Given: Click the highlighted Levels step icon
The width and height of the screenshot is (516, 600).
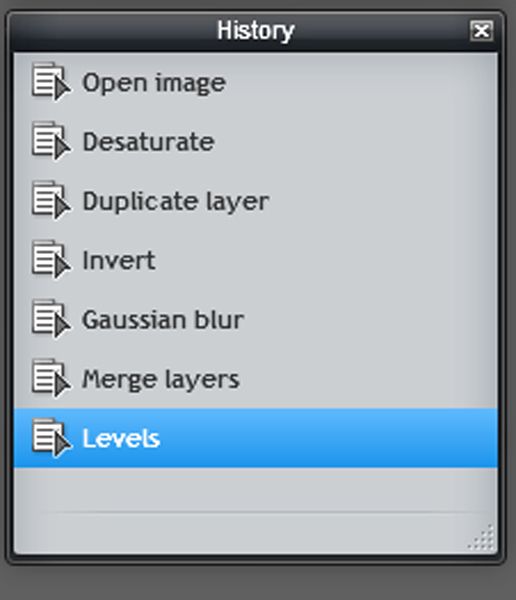Looking at the screenshot, I should point(51,437).
